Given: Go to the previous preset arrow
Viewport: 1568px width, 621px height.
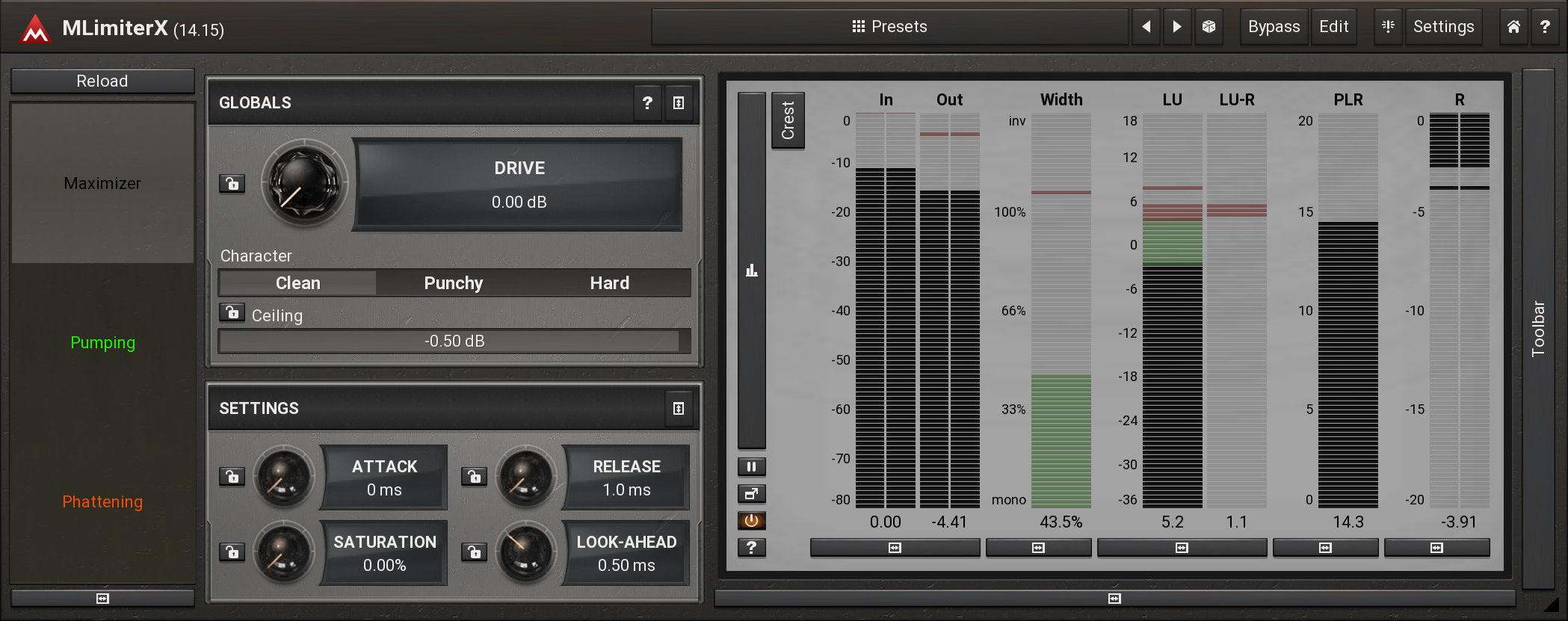Looking at the screenshot, I should coord(1146,27).
